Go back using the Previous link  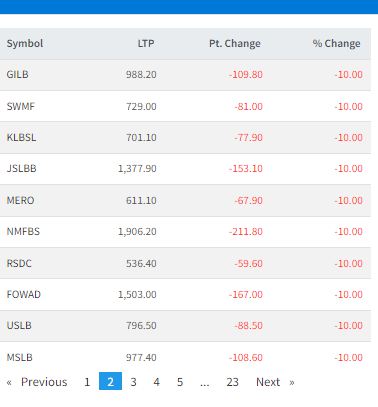[x=37, y=382]
